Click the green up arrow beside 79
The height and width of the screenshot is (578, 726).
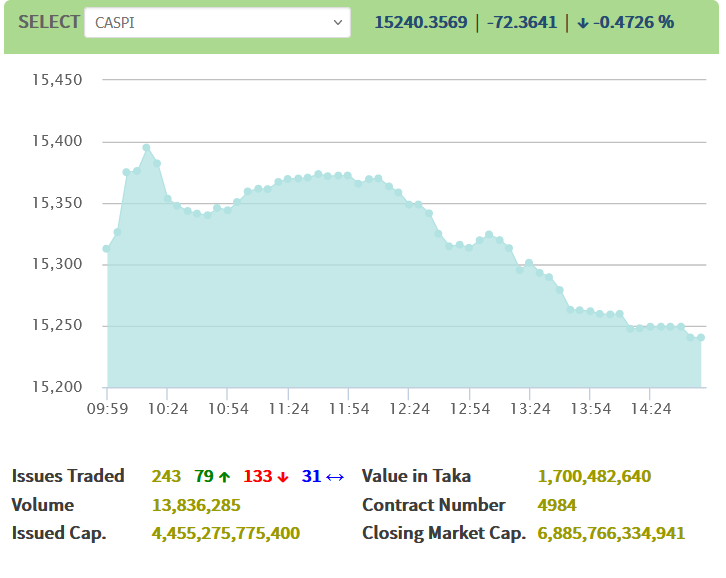coord(226,477)
